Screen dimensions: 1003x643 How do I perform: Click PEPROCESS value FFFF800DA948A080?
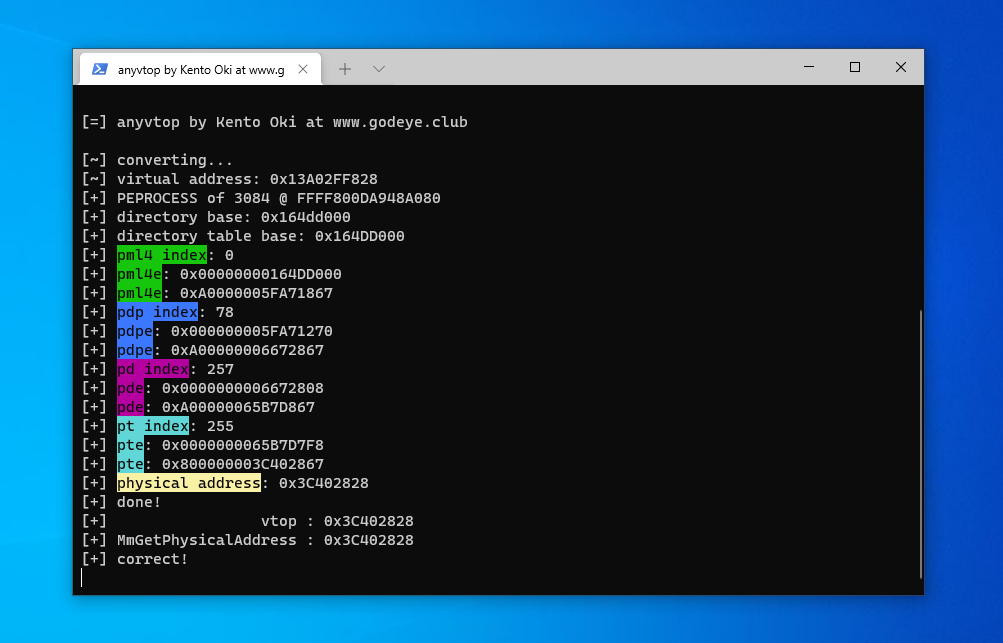pos(369,198)
